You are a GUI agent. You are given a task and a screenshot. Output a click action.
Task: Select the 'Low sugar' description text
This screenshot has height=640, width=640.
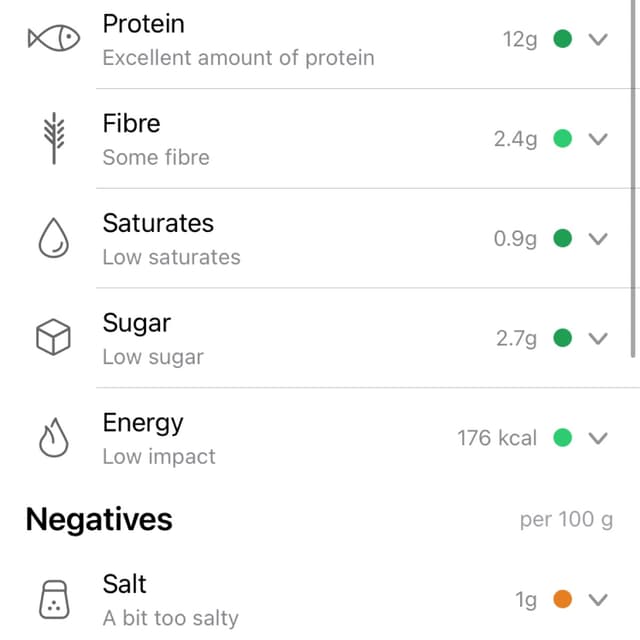coord(153,357)
